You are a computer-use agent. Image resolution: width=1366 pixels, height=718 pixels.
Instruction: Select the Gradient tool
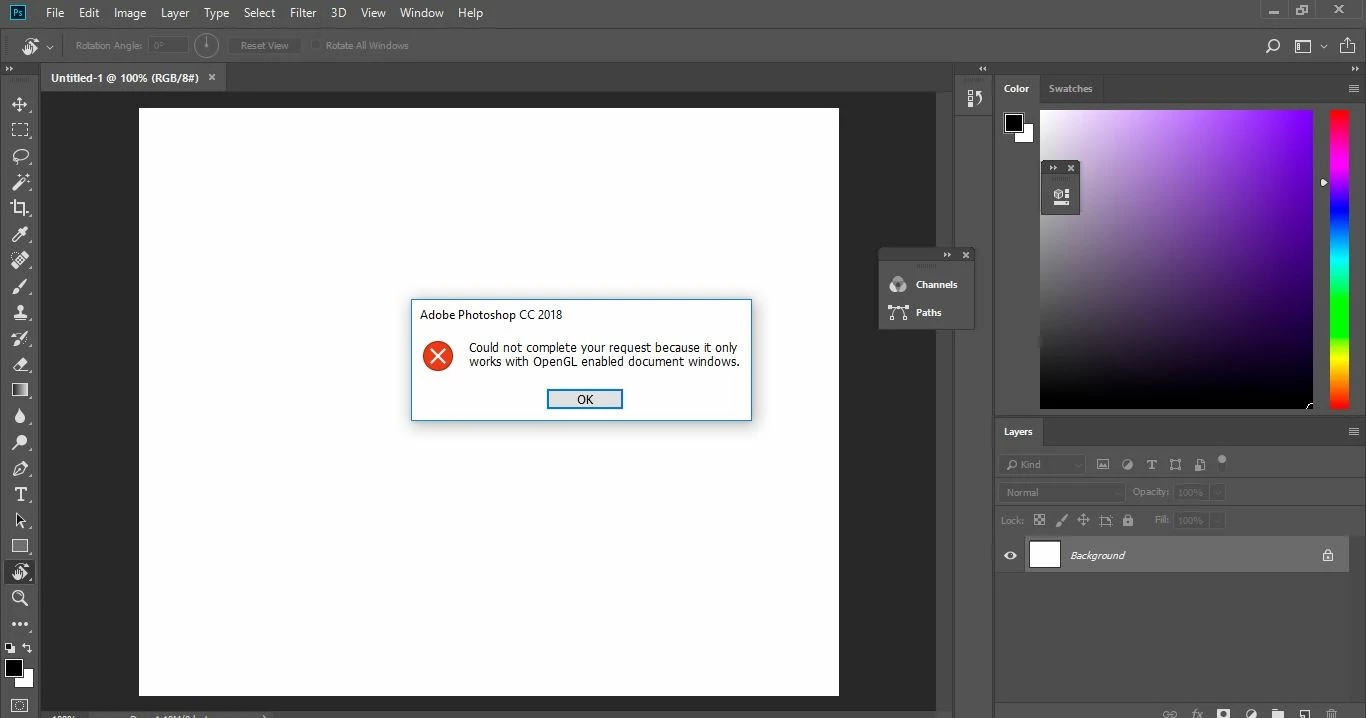coord(20,390)
